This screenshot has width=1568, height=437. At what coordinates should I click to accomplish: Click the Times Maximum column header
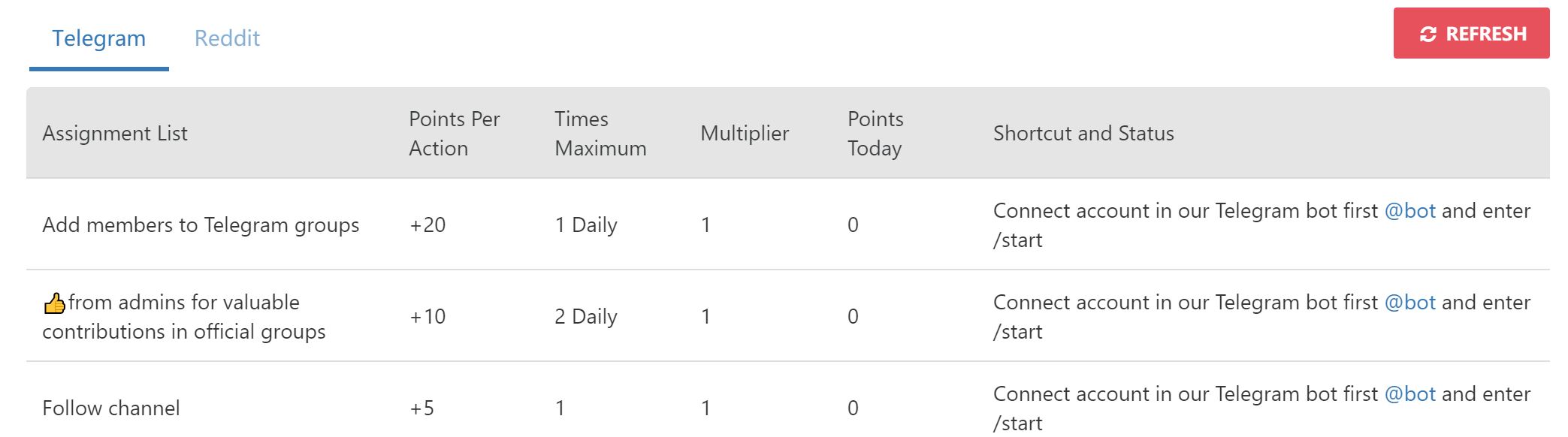coord(600,134)
